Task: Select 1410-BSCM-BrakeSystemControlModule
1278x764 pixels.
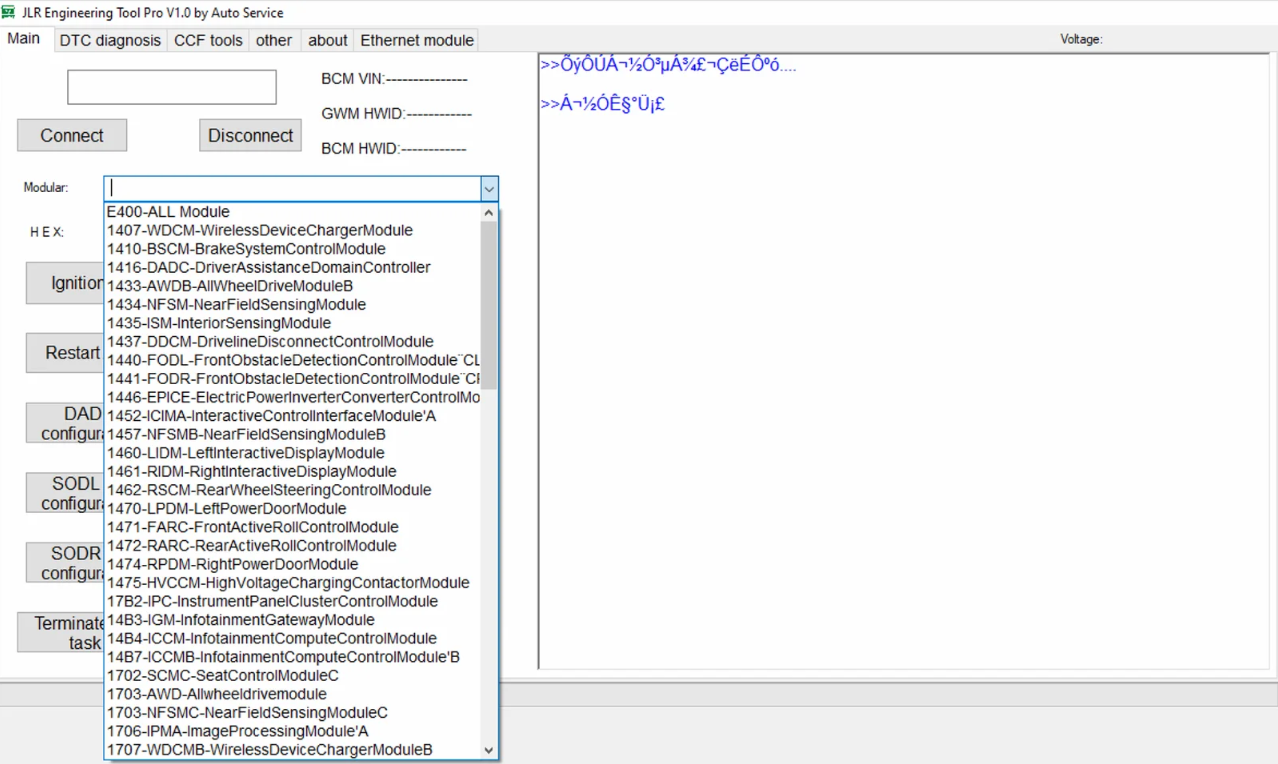Action: coord(292,249)
